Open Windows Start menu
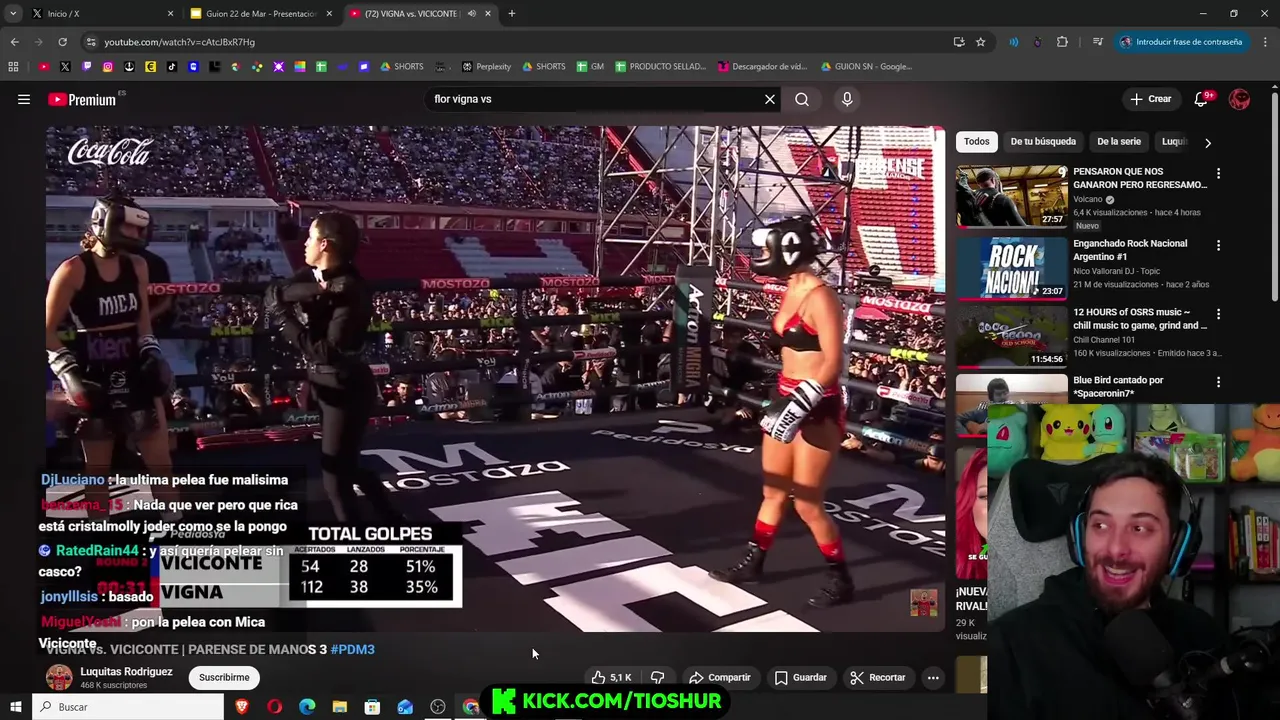This screenshot has width=1280, height=720. click(15, 707)
